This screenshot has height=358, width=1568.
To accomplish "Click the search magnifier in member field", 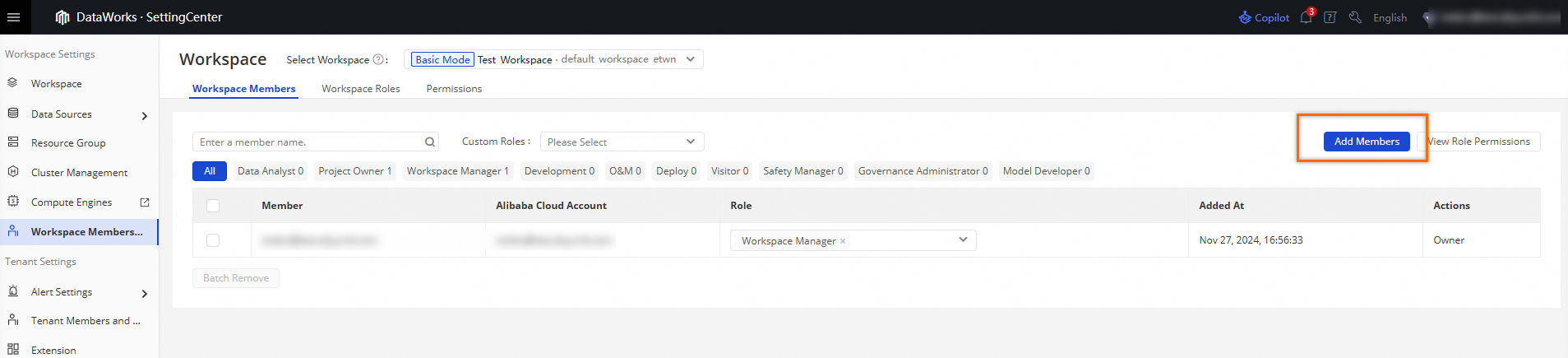I will point(429,142).
